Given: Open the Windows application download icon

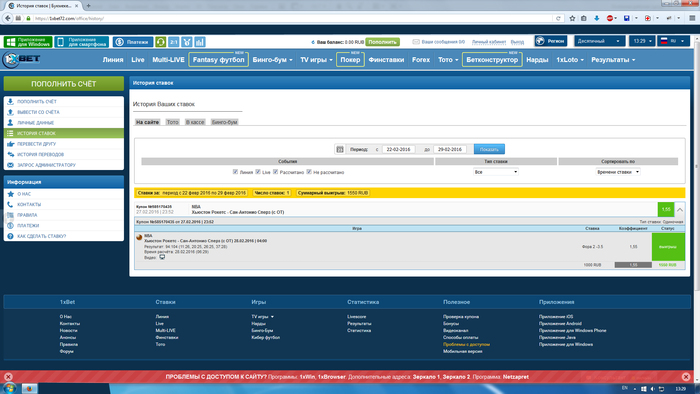Looking at the screenshot, I should coord(28,42).
